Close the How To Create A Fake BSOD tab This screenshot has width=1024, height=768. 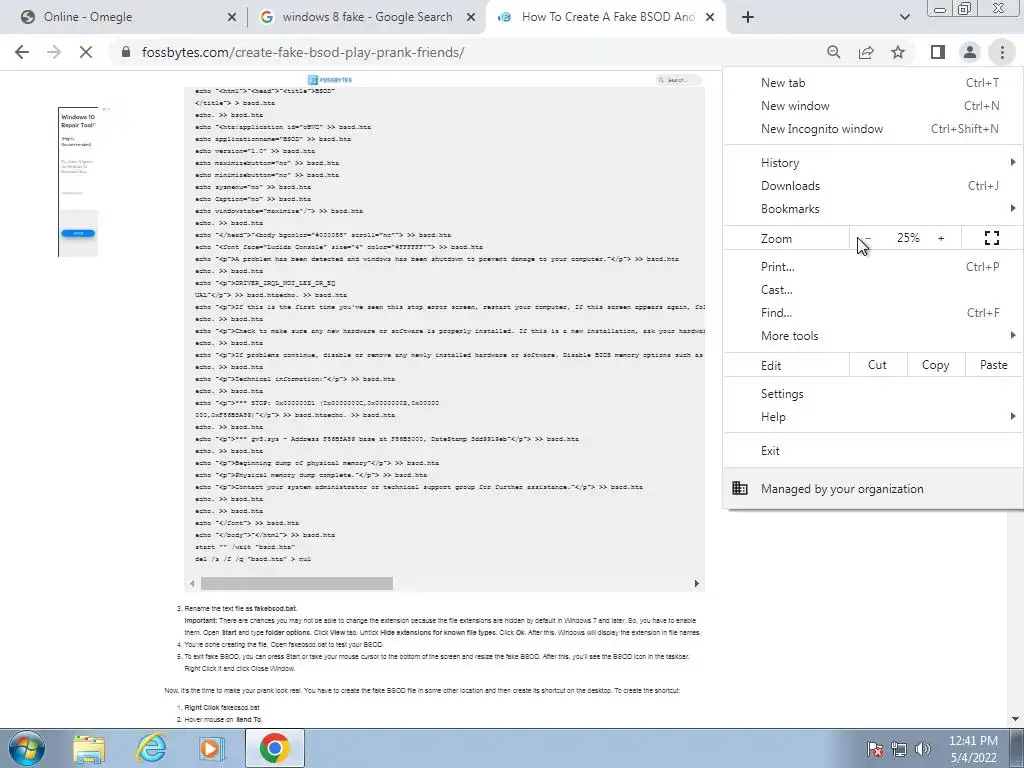point(711,17)
